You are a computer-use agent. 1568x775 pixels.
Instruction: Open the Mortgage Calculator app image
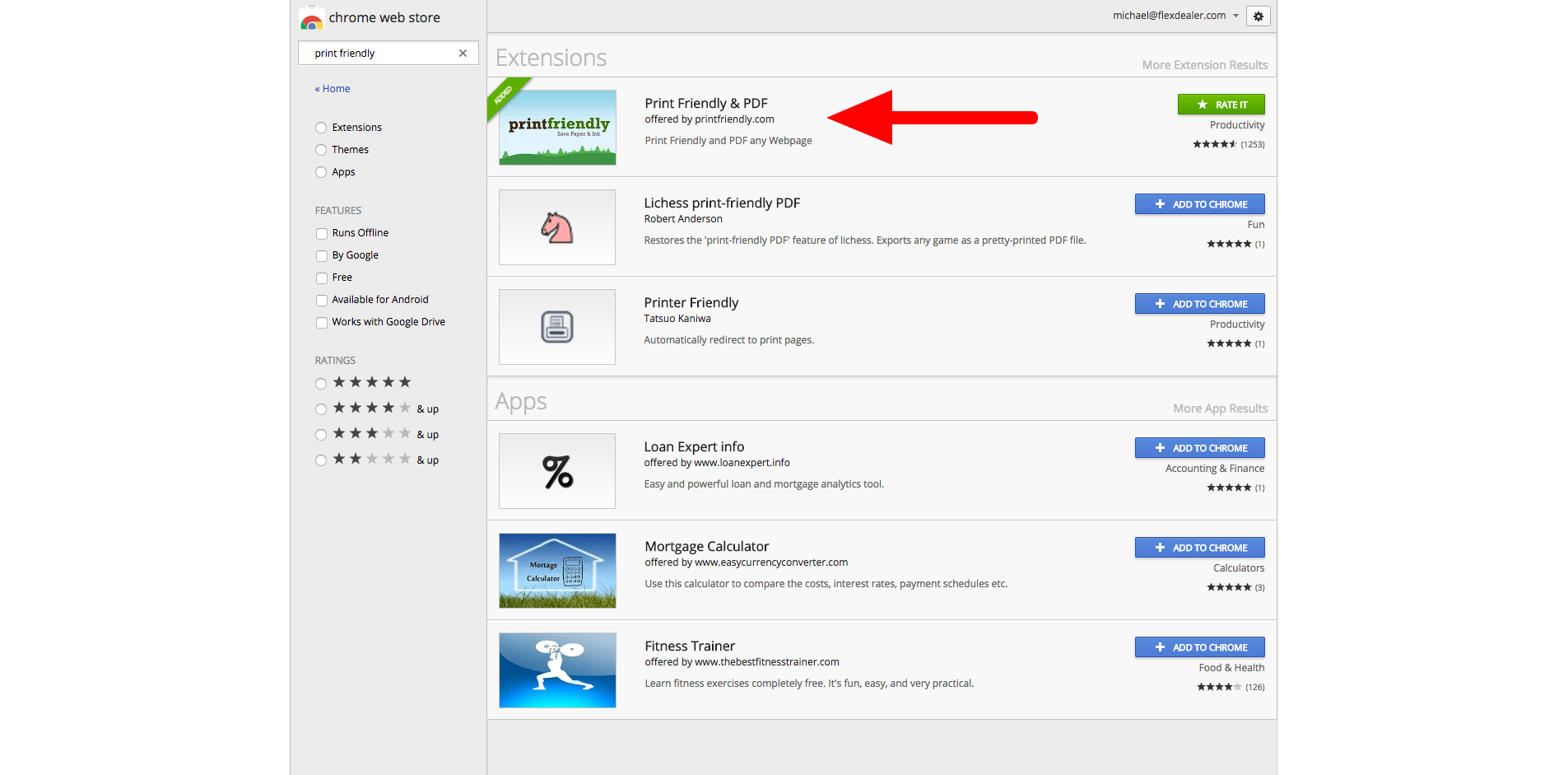557,571
